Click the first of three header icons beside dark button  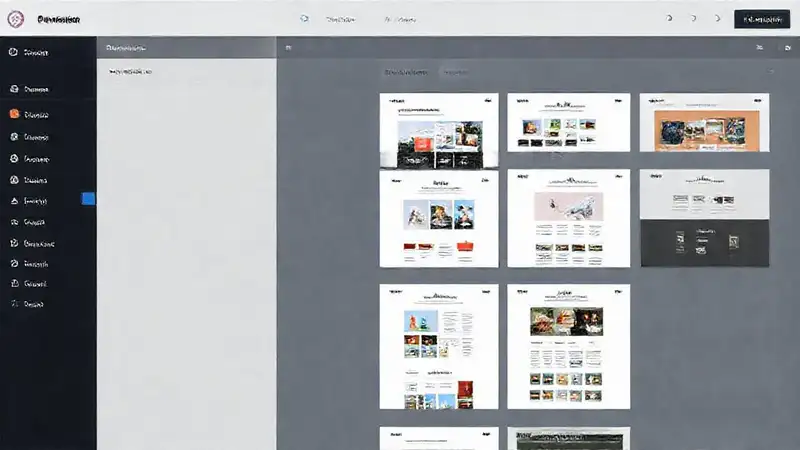tap(669, 19)
